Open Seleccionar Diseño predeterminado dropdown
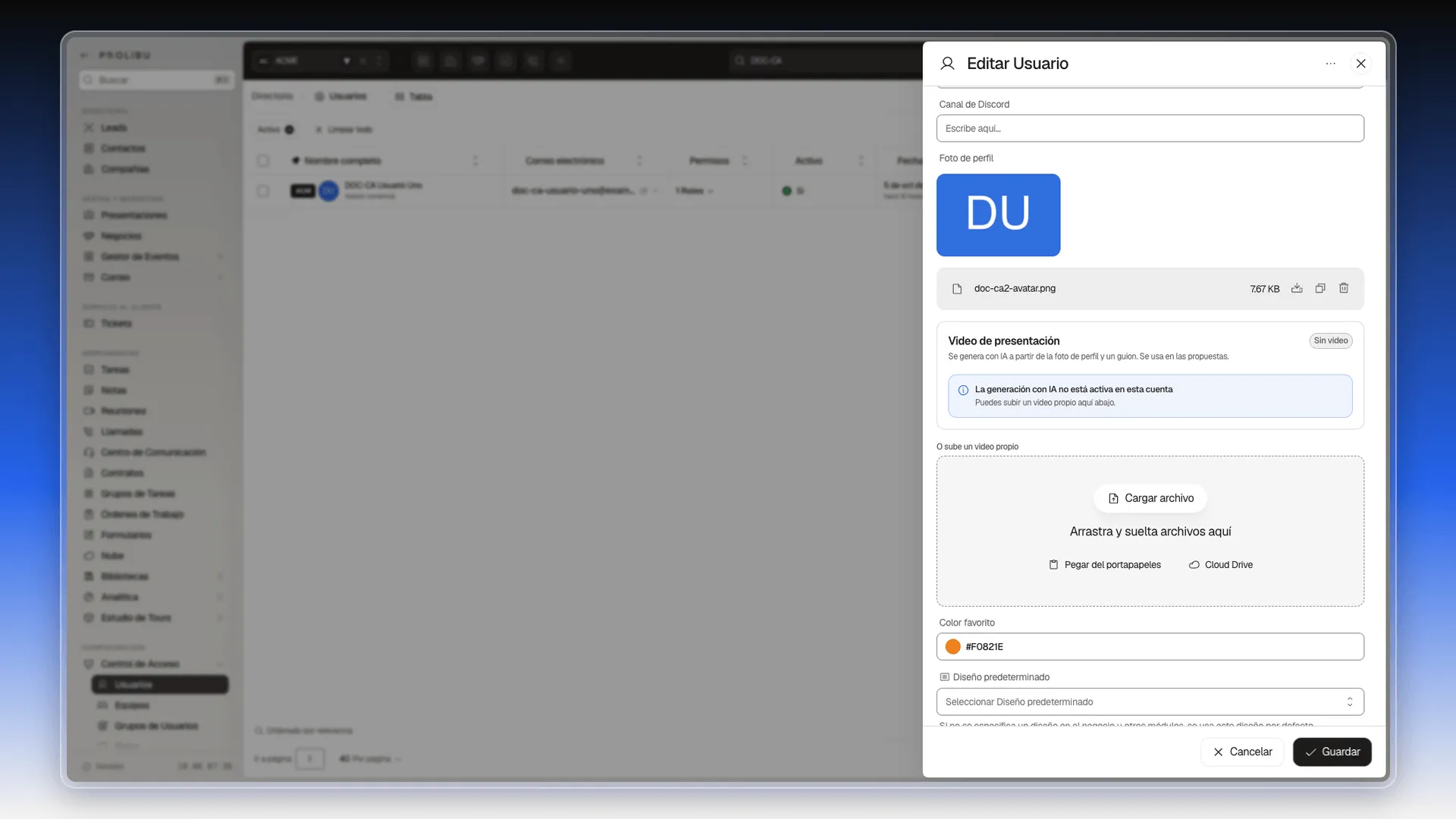The width and height of the screenshot is (1456, 819). click(x=1150, y=701)
